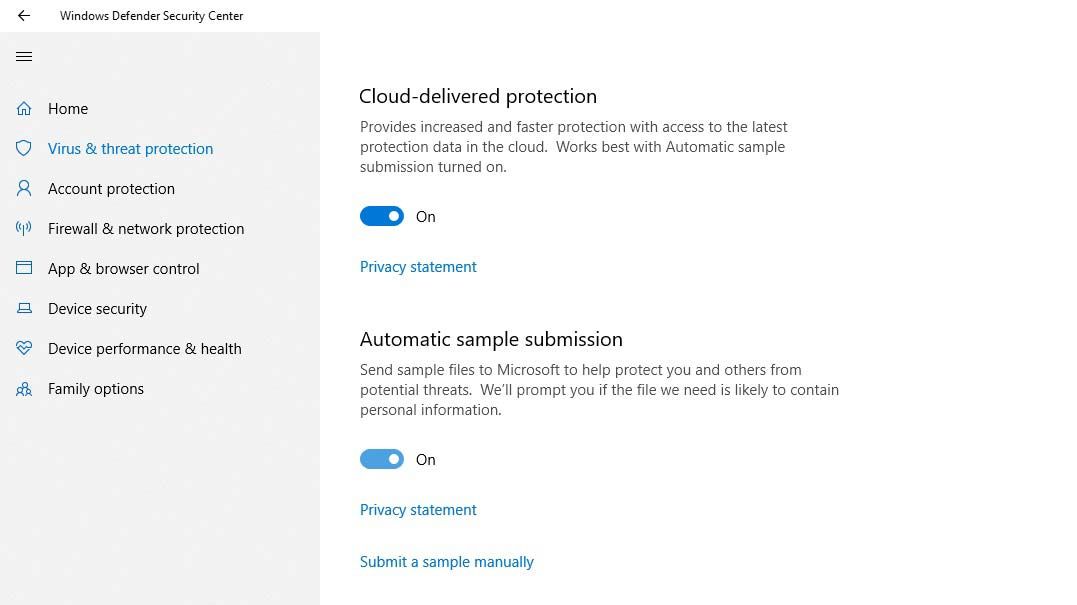This screenshot has height=605, width=1077.
Task: Click the Device security icon
Action: point(24,308)
